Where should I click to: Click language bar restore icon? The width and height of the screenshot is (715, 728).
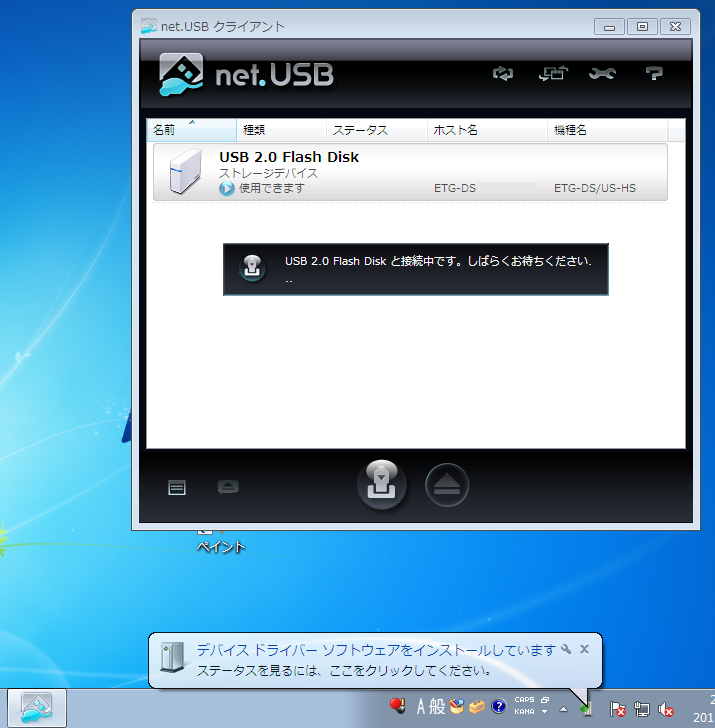pos(545,700)
